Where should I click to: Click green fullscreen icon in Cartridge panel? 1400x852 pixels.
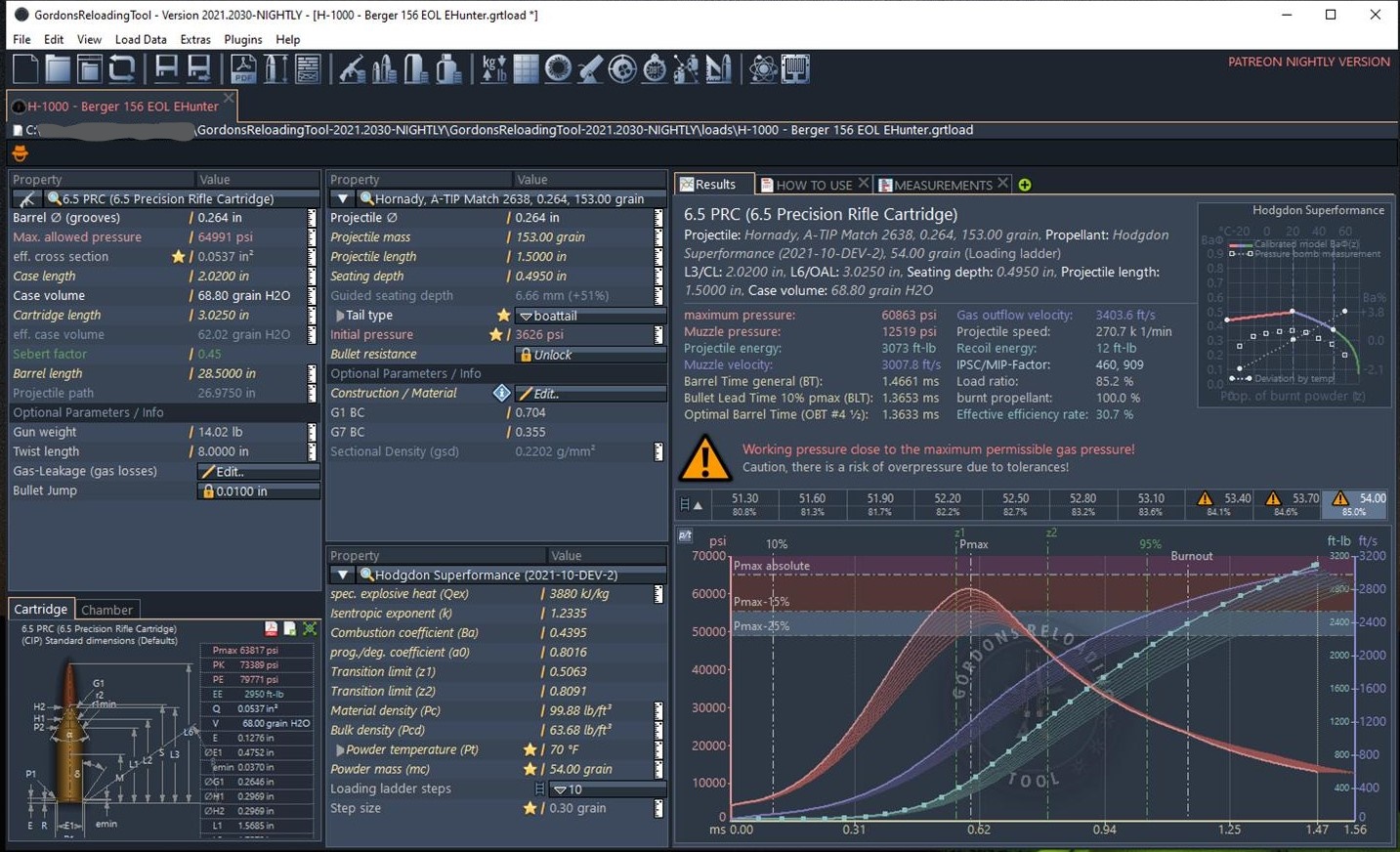click(x=310, y=628)
